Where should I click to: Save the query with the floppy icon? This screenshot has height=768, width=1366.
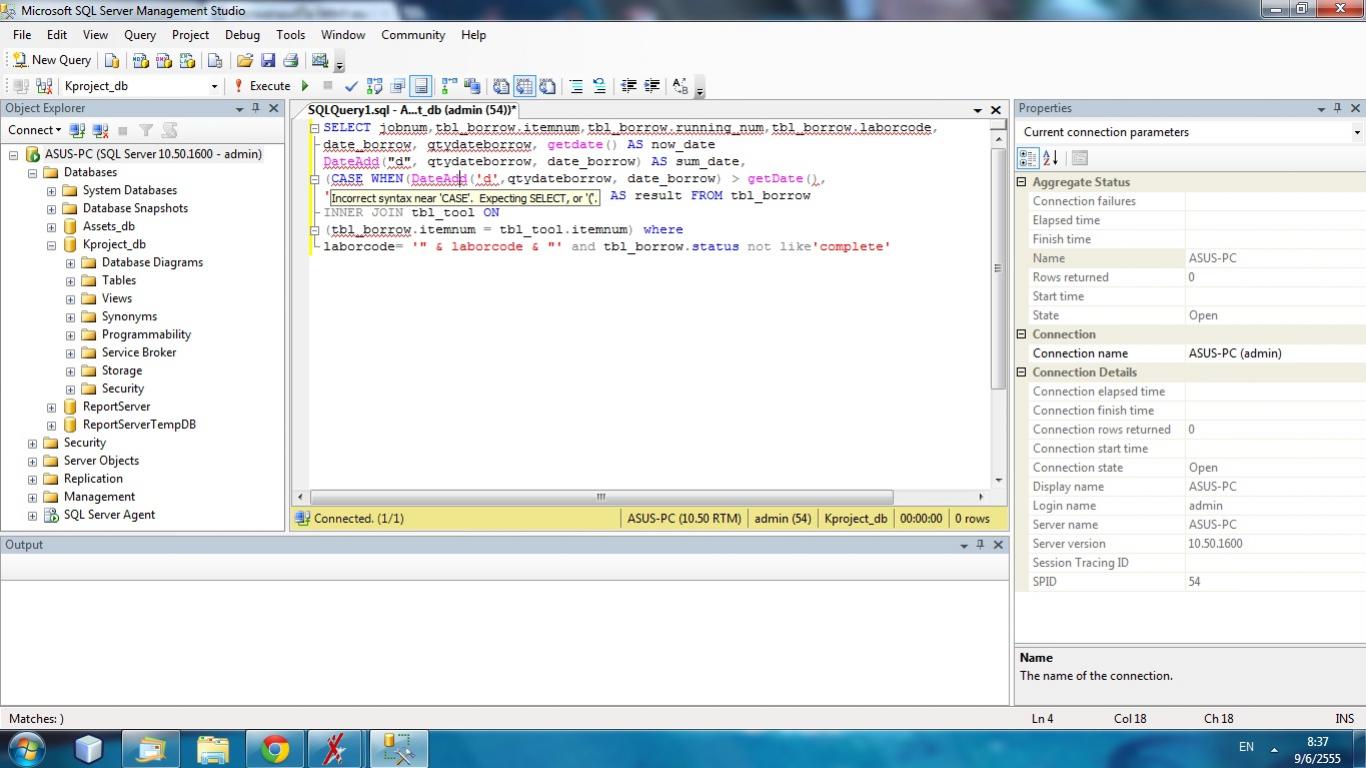tap(267, 60)
